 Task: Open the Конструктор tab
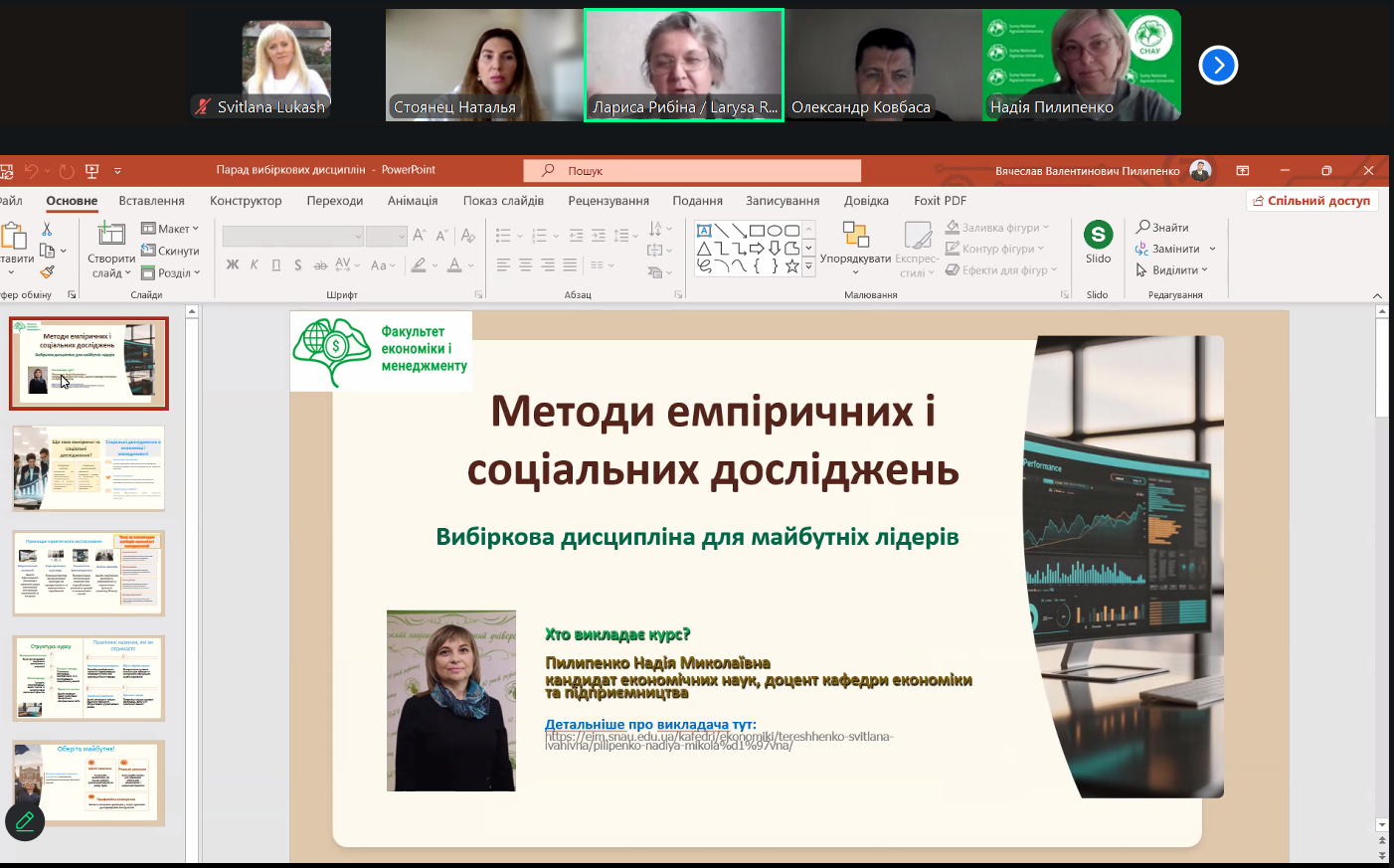(246, 201)
